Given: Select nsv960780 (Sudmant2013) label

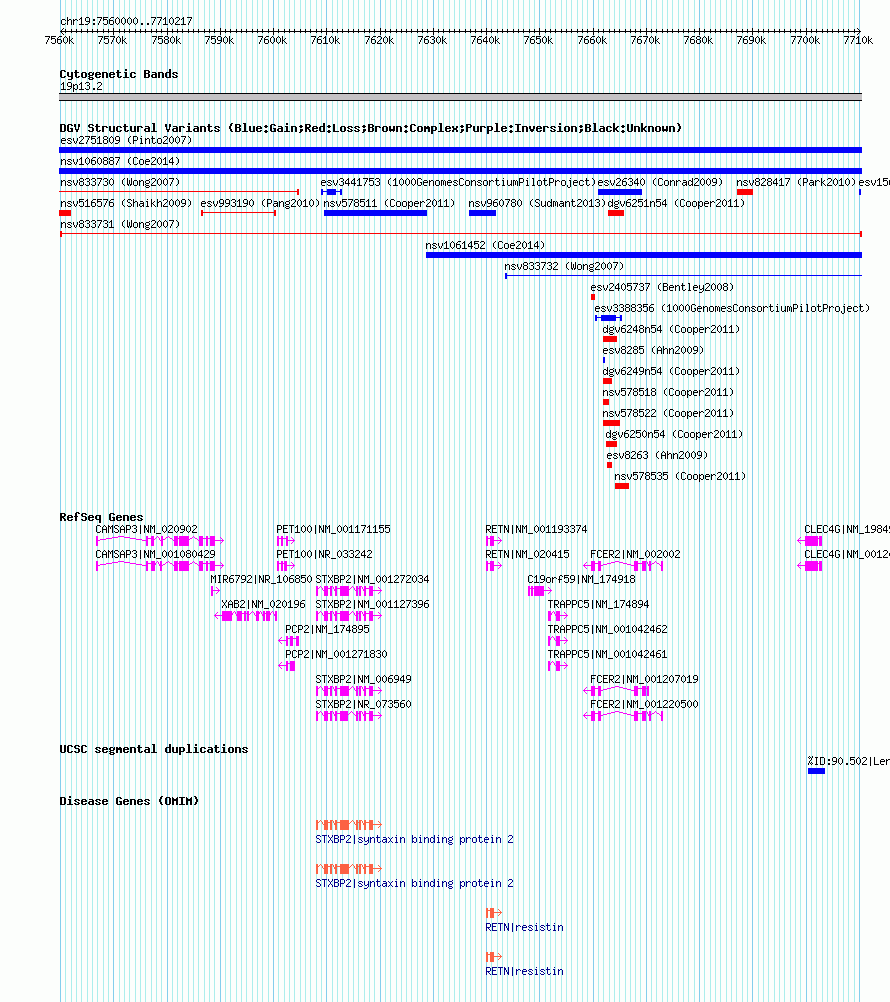Looking at the screenshot, I should [x=537, y=203].
